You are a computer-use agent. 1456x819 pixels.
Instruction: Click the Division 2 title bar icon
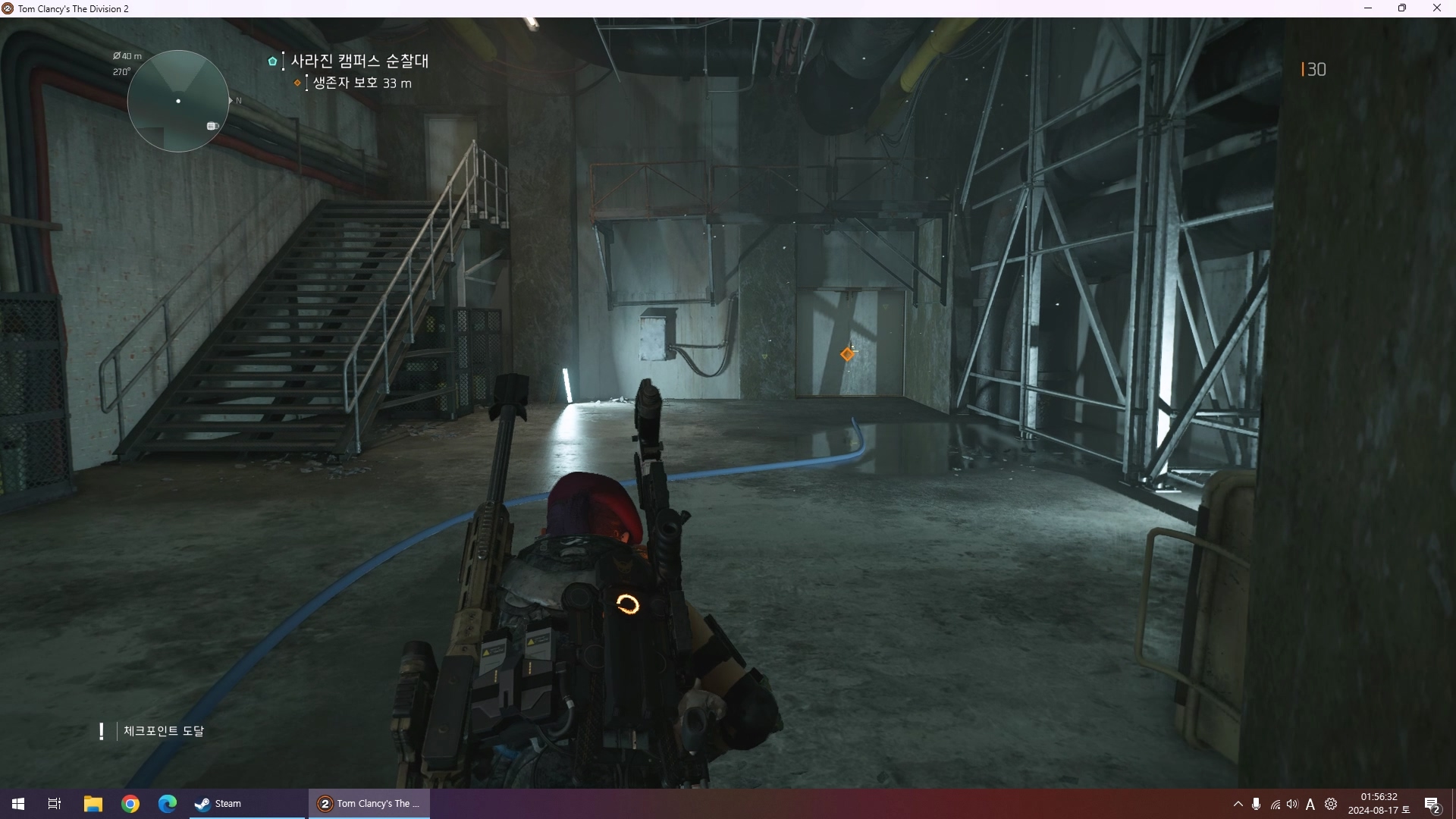tap(8, 8)
